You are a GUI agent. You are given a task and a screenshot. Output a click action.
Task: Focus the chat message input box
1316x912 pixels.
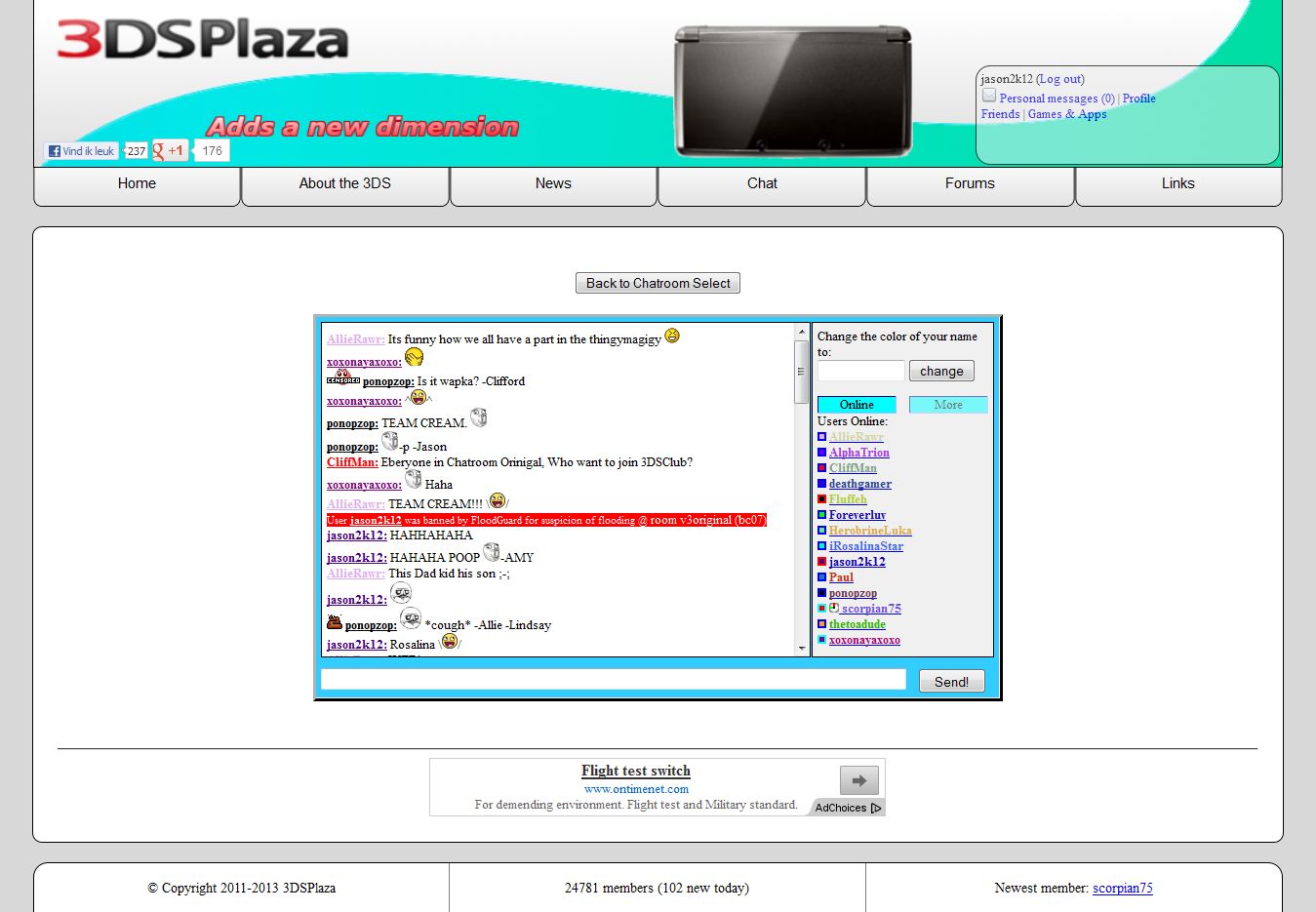(614, 679)
